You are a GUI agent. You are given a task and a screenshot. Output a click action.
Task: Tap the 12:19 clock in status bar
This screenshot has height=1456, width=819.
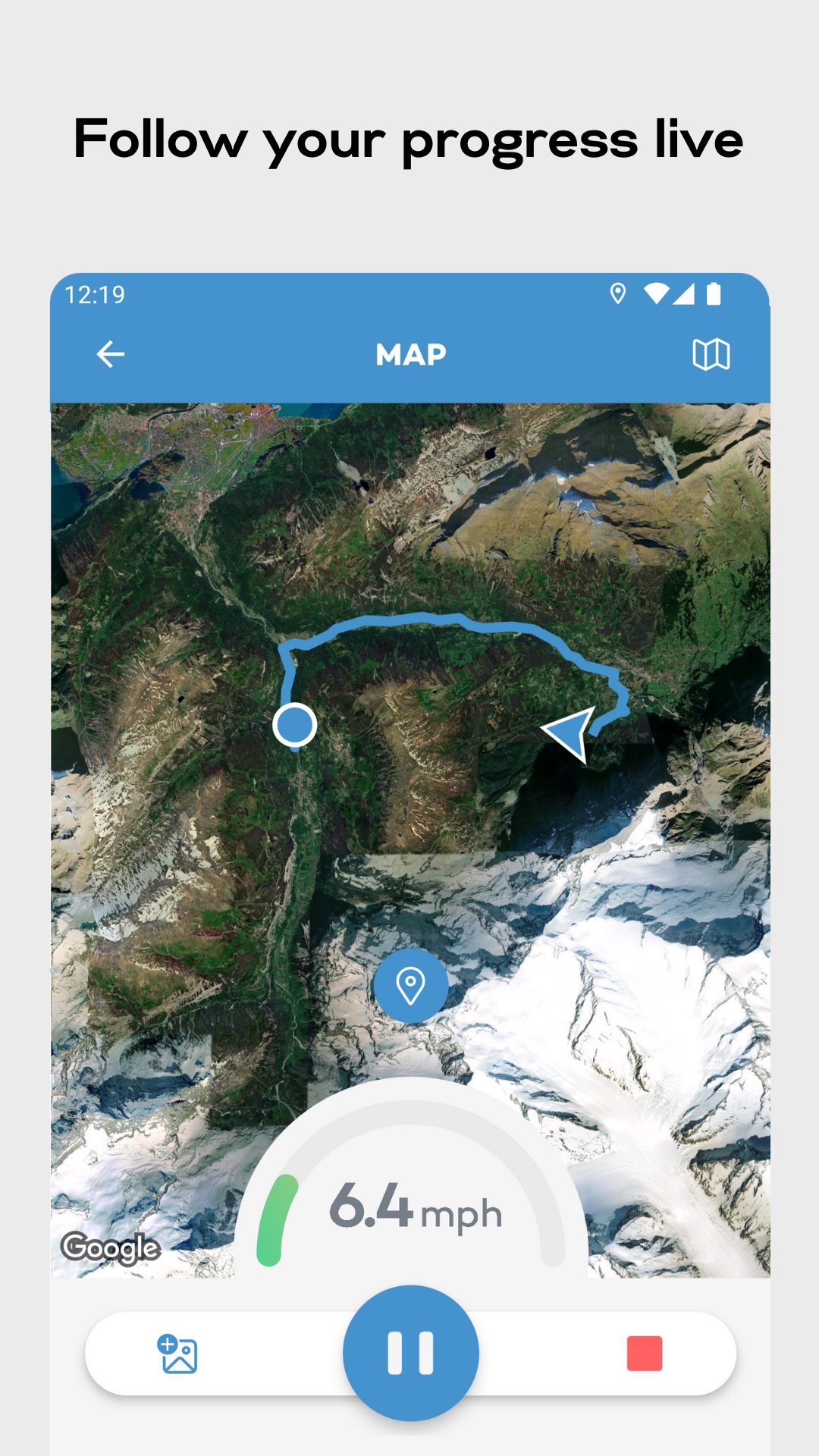95,294
